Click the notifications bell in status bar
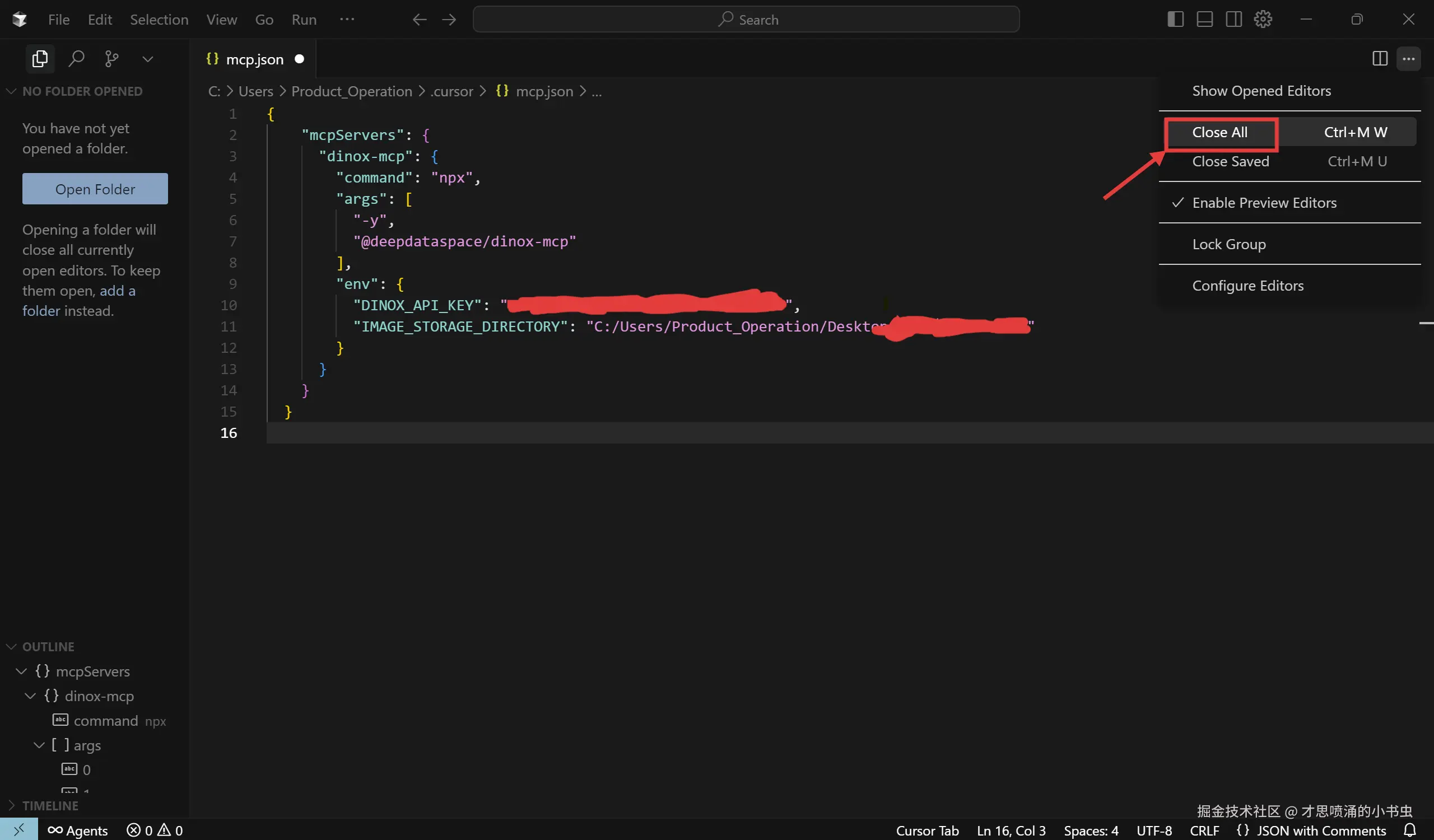1434x840 pixels. [x=1409, y=830]
